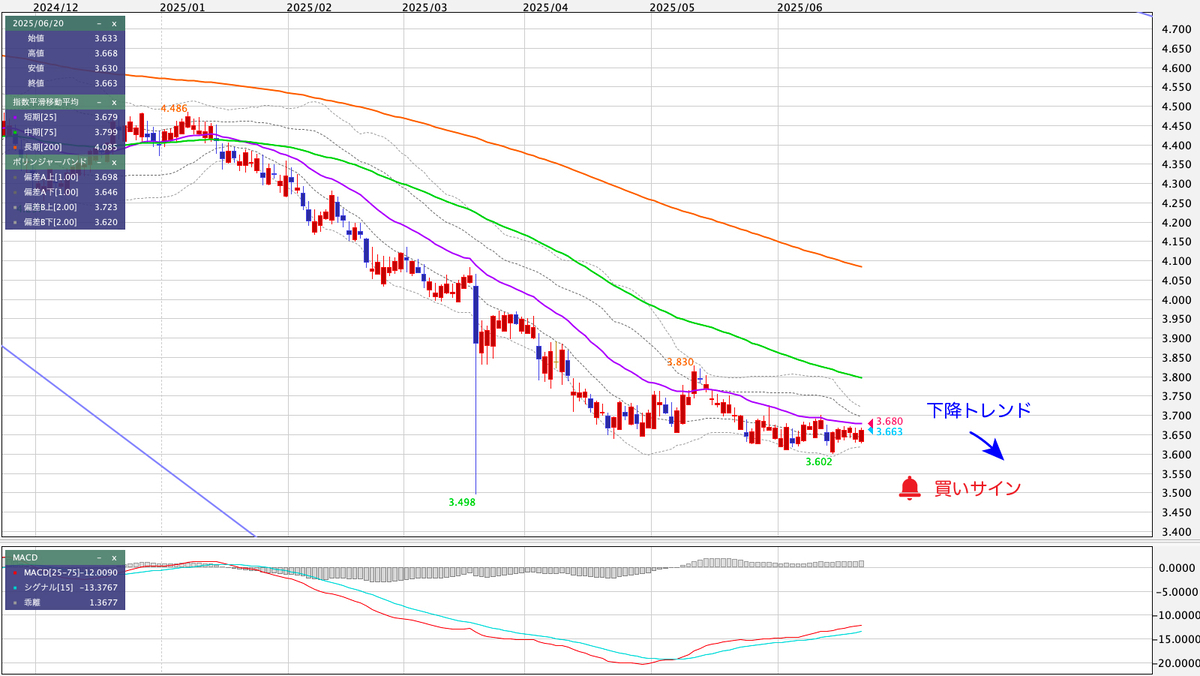The image size is (1200, 676).
Task: Click the cyan 3.663 price marker arrow
Action: point(869,431)
